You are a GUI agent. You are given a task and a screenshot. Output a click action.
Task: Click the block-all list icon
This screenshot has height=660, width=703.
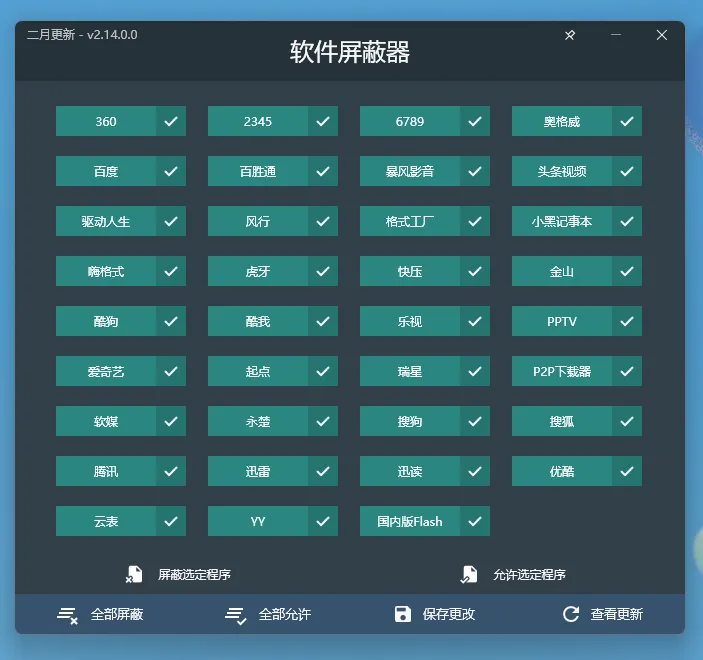(x=67, y=615)
